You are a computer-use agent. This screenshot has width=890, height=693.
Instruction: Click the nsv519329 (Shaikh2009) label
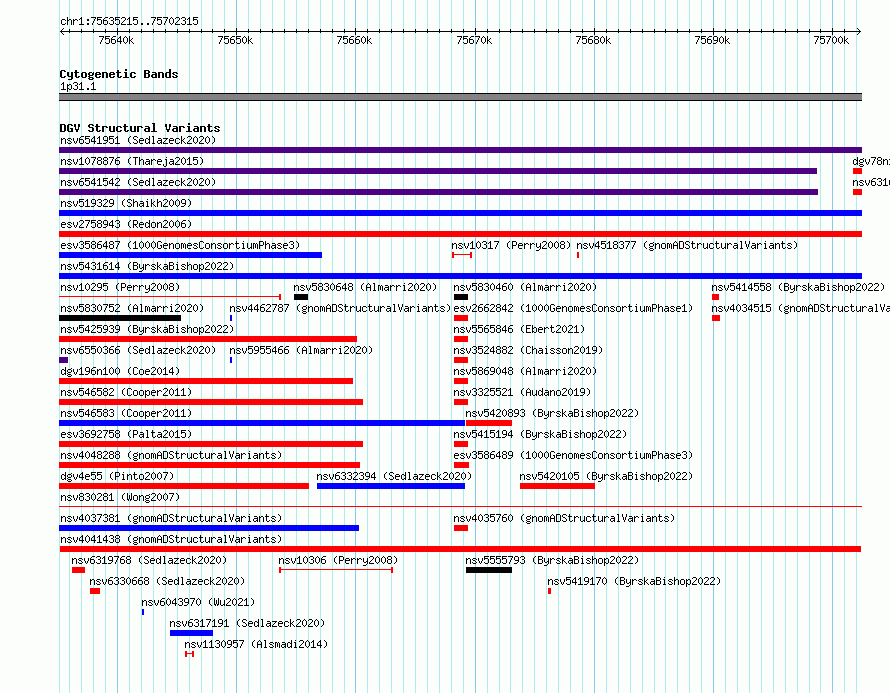pyautogui.click(x=126, y=203)
